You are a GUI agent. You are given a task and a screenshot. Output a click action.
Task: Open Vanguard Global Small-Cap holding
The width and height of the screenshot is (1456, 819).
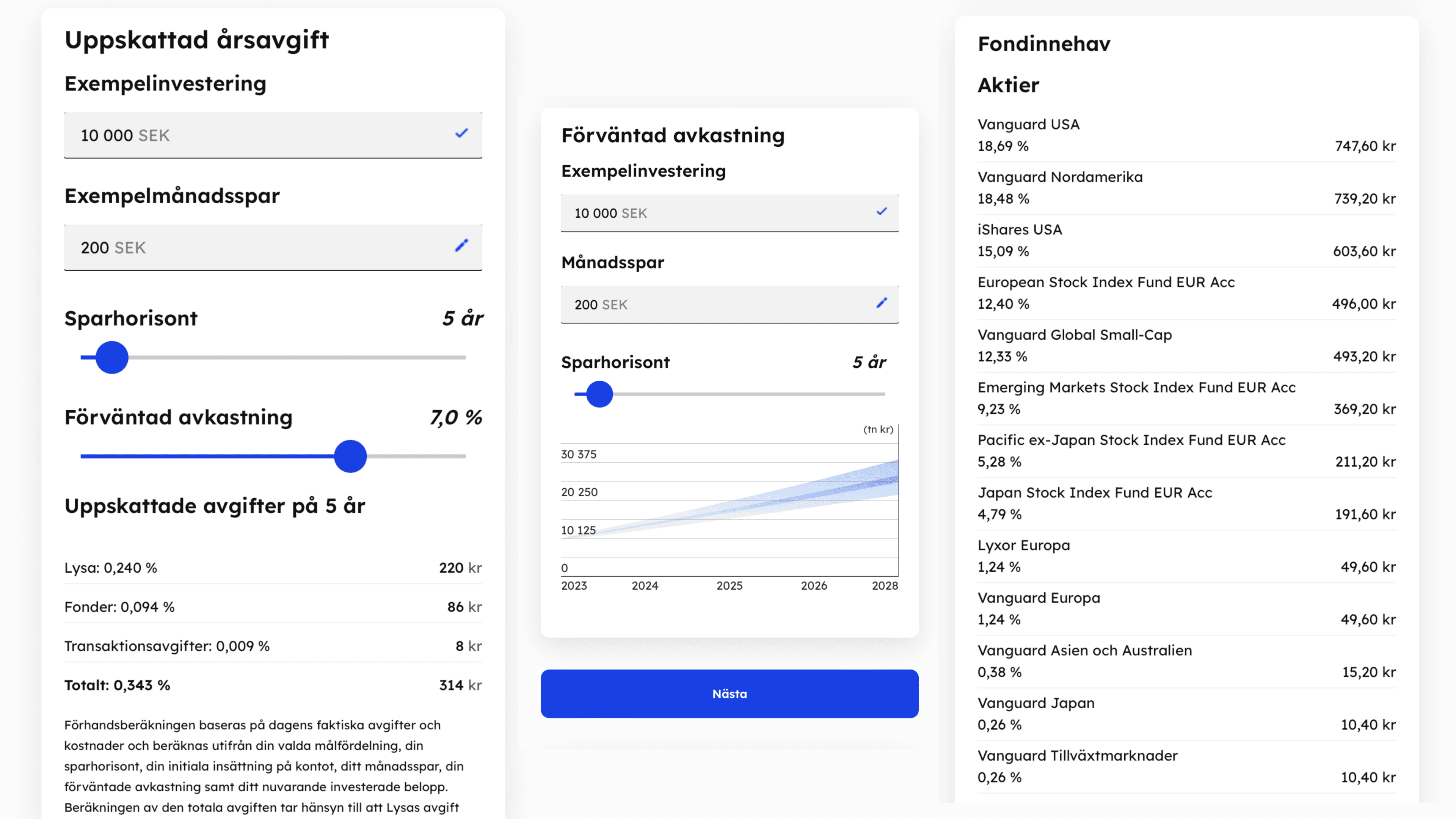coord(1186,345)
